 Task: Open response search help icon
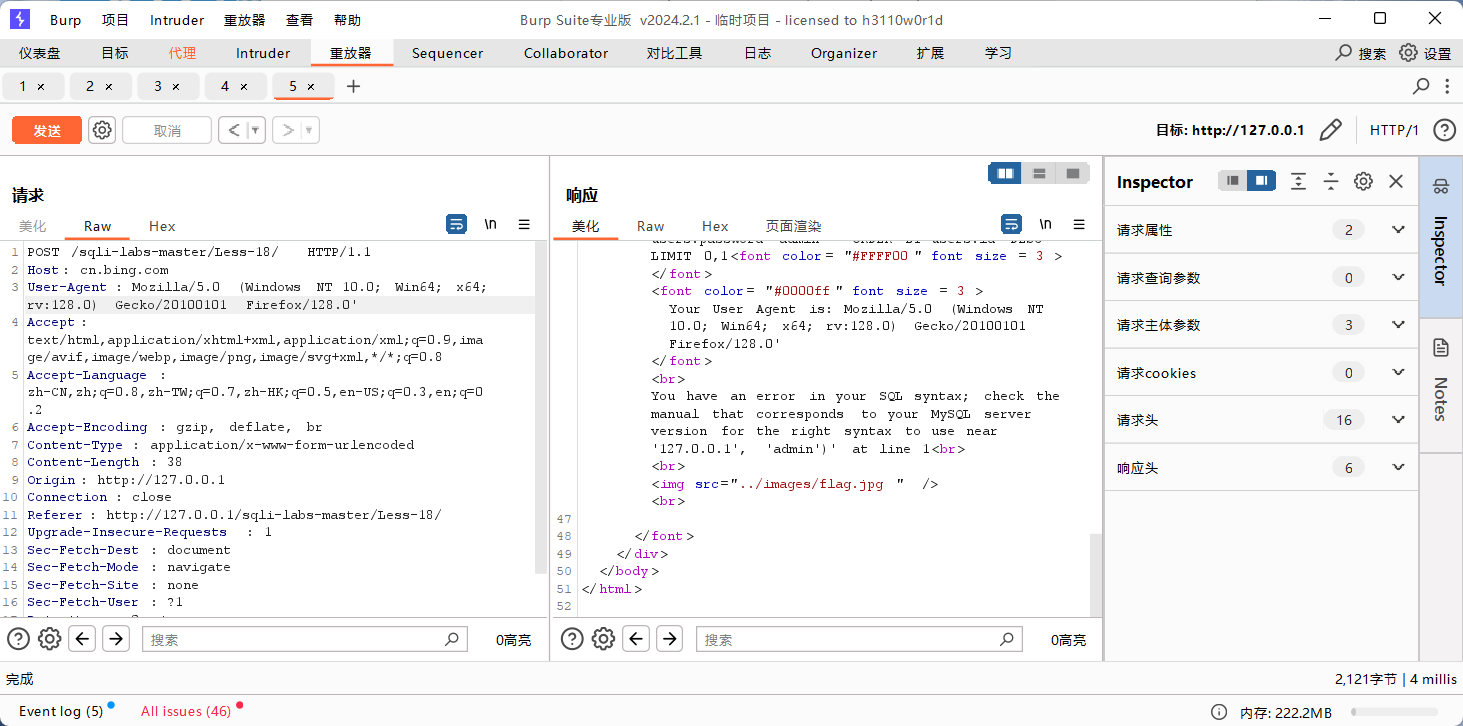(x=572, y=639)
